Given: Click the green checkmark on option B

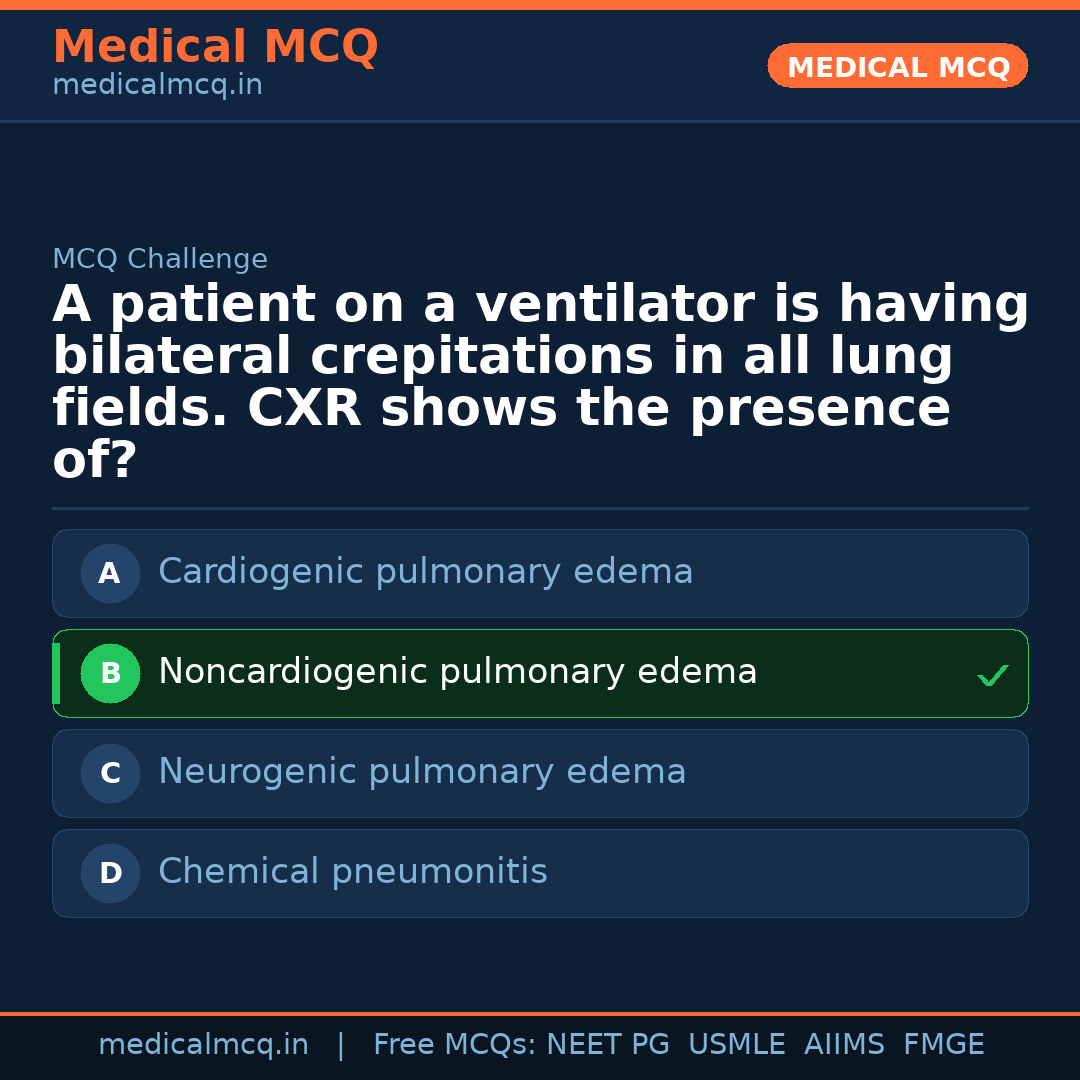Looking at the screenshot, I should (x=992, y=676).
